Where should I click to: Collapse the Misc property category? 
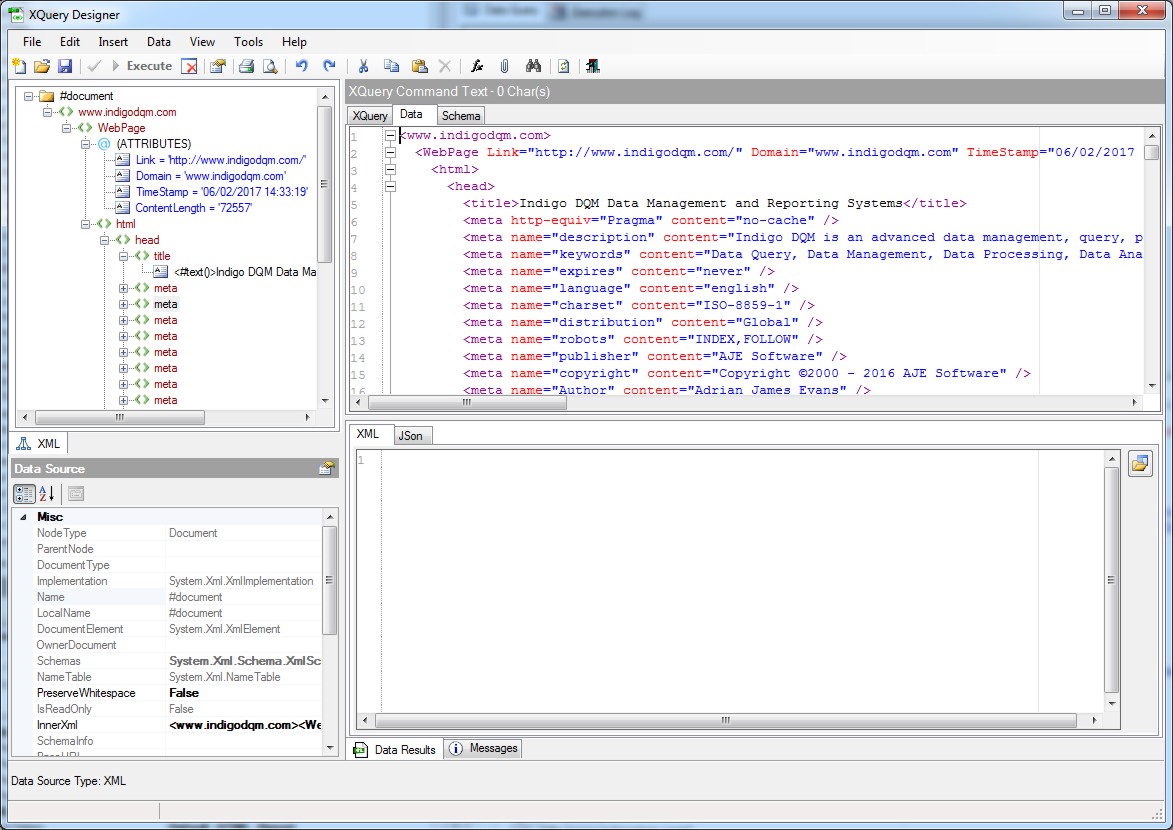[23, 517]
